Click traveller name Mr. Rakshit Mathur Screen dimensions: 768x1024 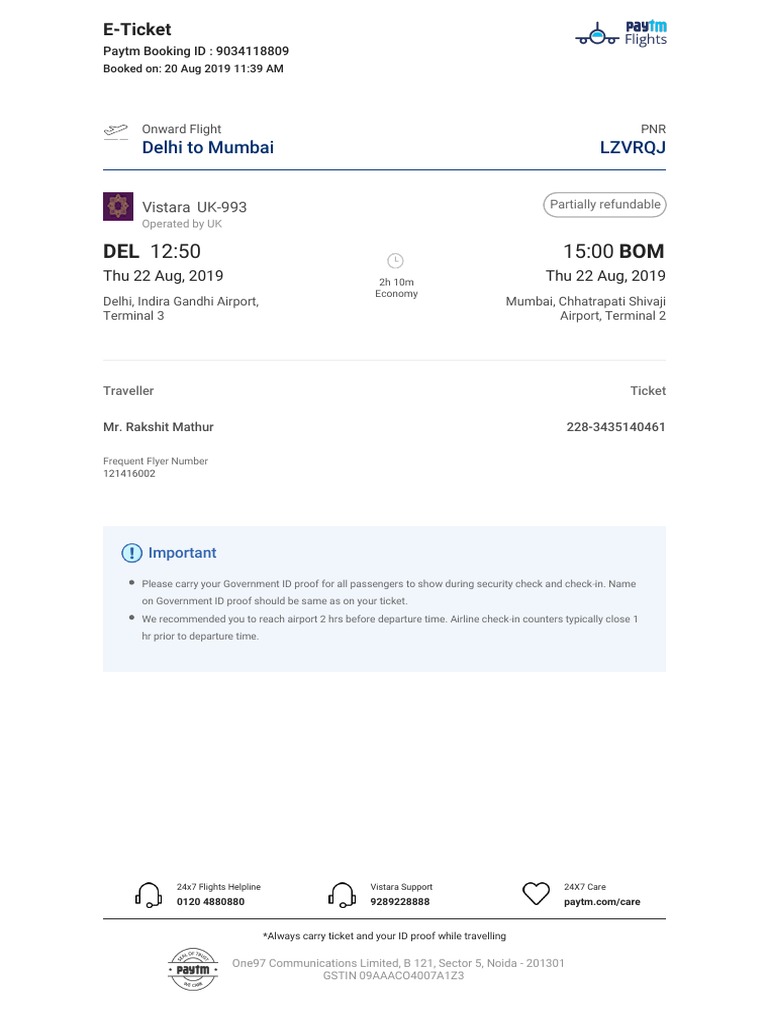(x=158, y=427)
